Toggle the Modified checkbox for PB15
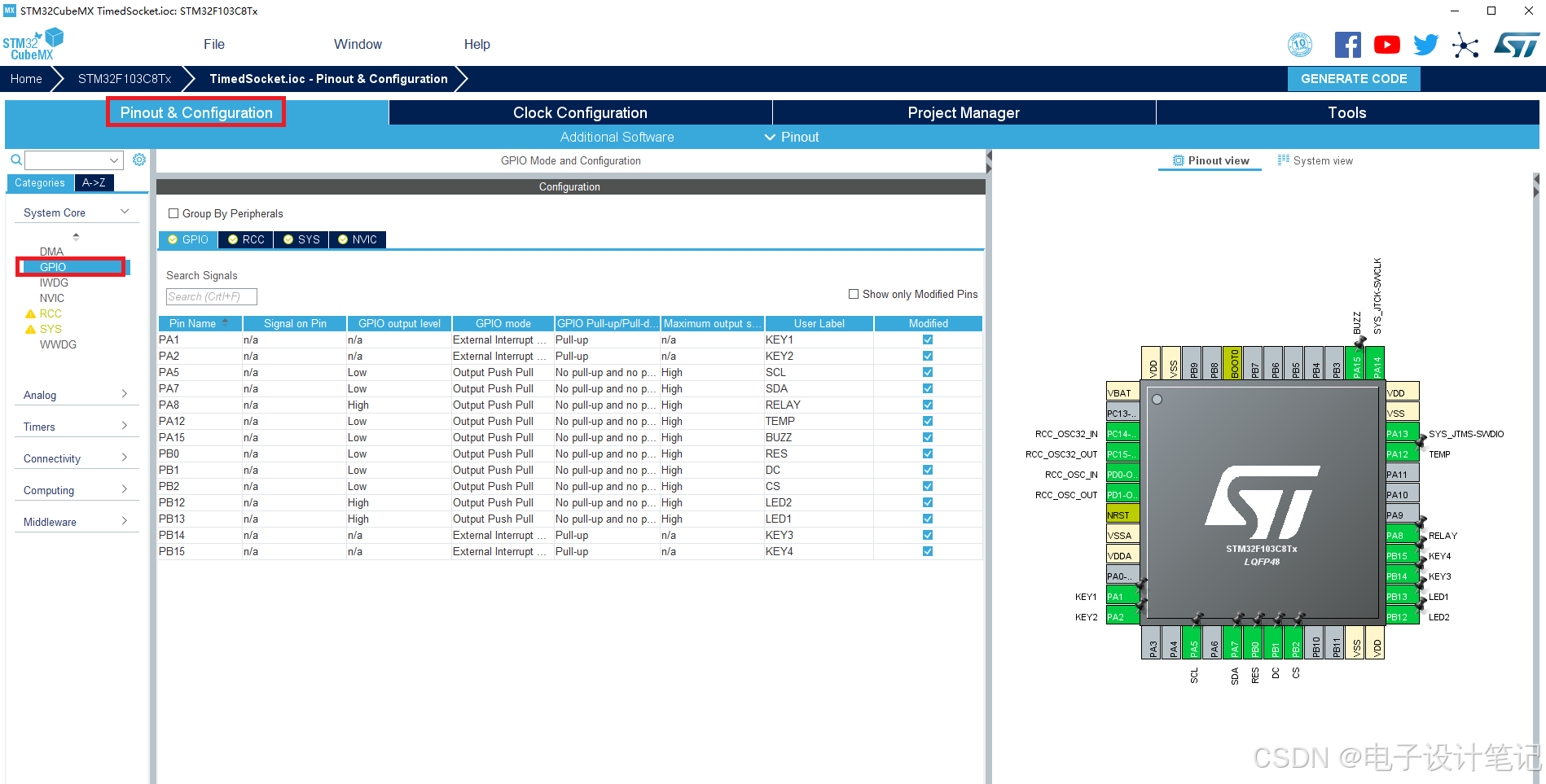This screenshot has height=784, width=1546. [928, 551]
